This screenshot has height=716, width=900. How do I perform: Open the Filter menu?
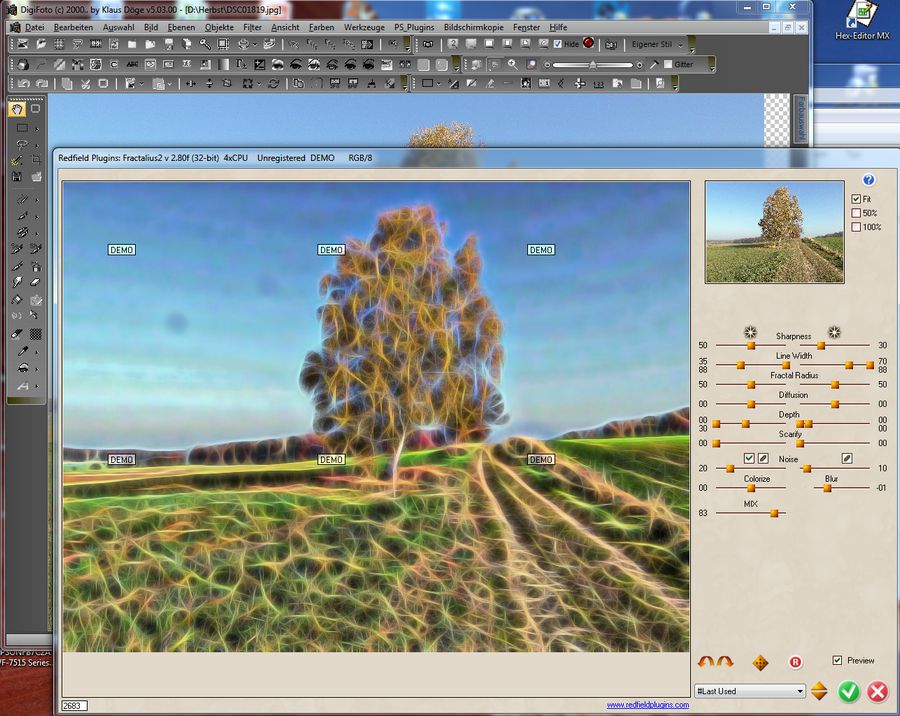tap(253, 27)
